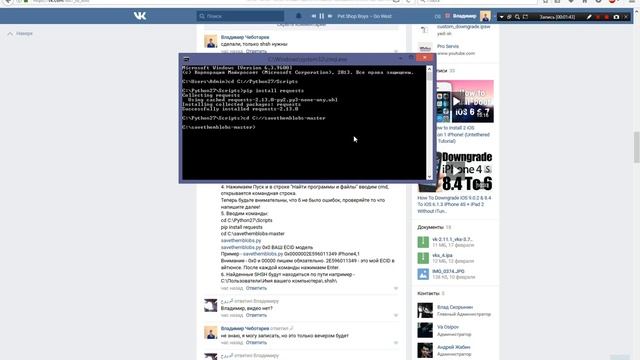Stop the recording with the red record button
The image size is (640, 360).
click(x=607, y=17)
